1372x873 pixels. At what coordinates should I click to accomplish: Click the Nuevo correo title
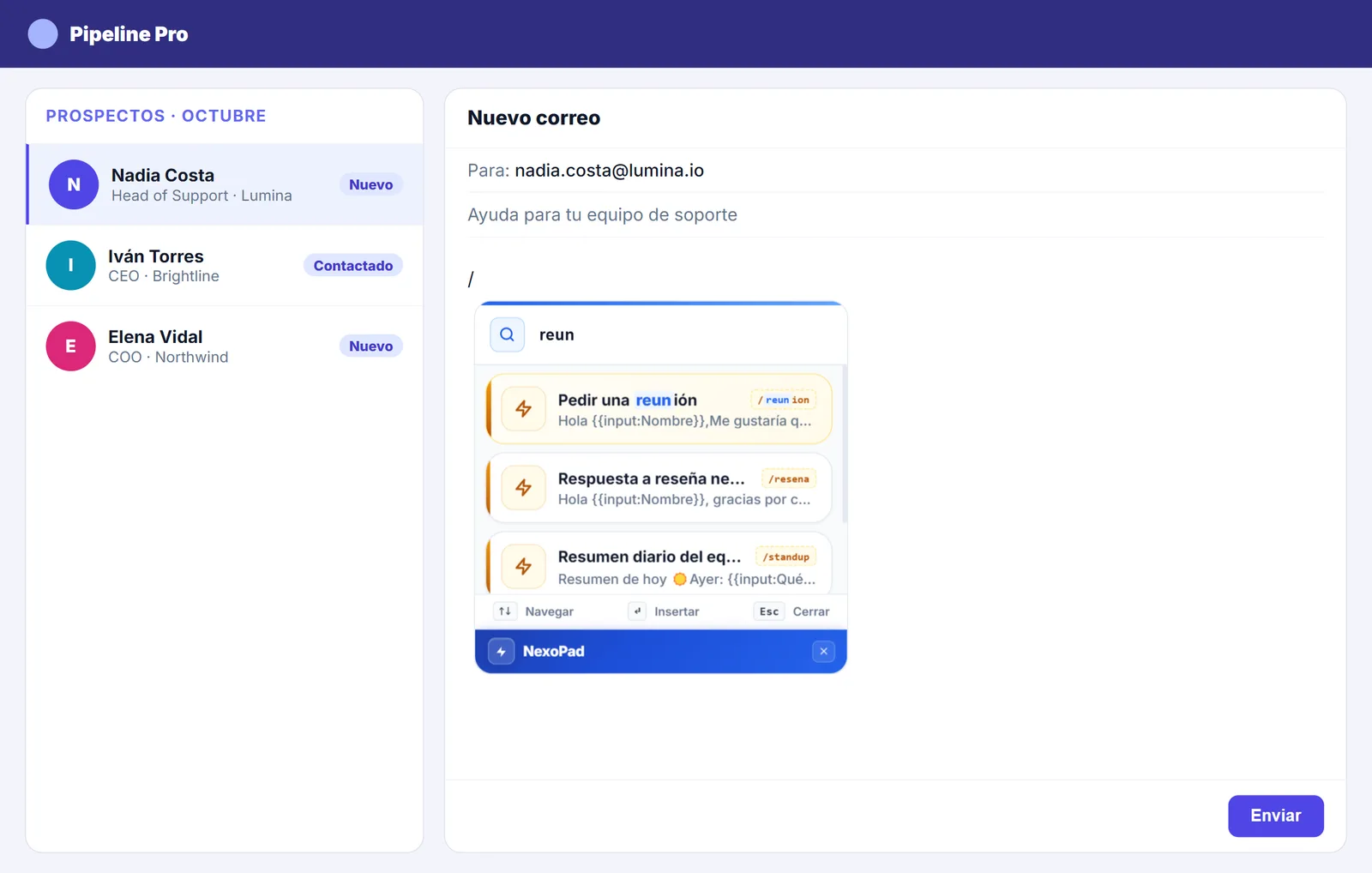coord(533,117)
